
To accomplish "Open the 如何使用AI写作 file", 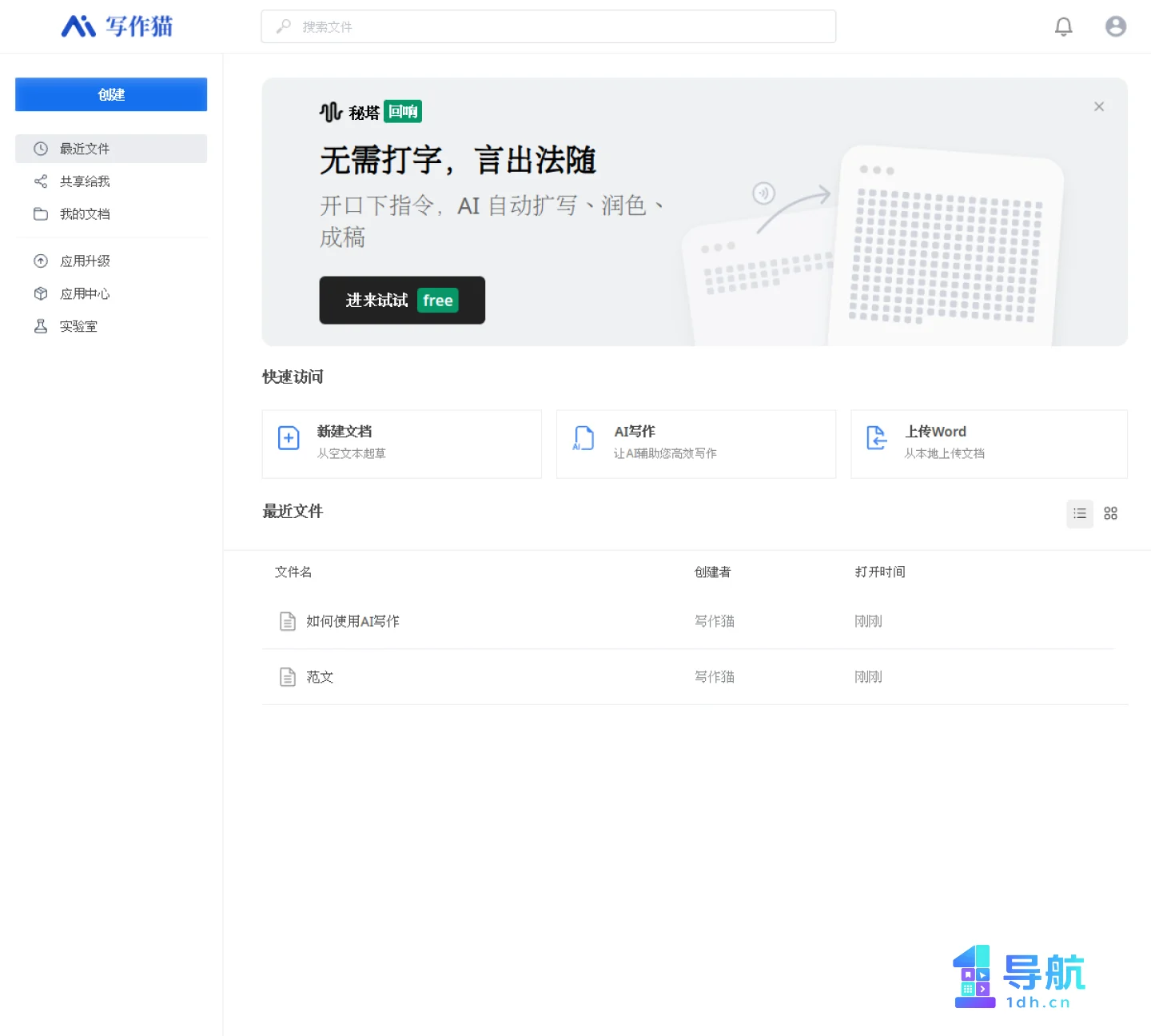I will pos(352,621).
